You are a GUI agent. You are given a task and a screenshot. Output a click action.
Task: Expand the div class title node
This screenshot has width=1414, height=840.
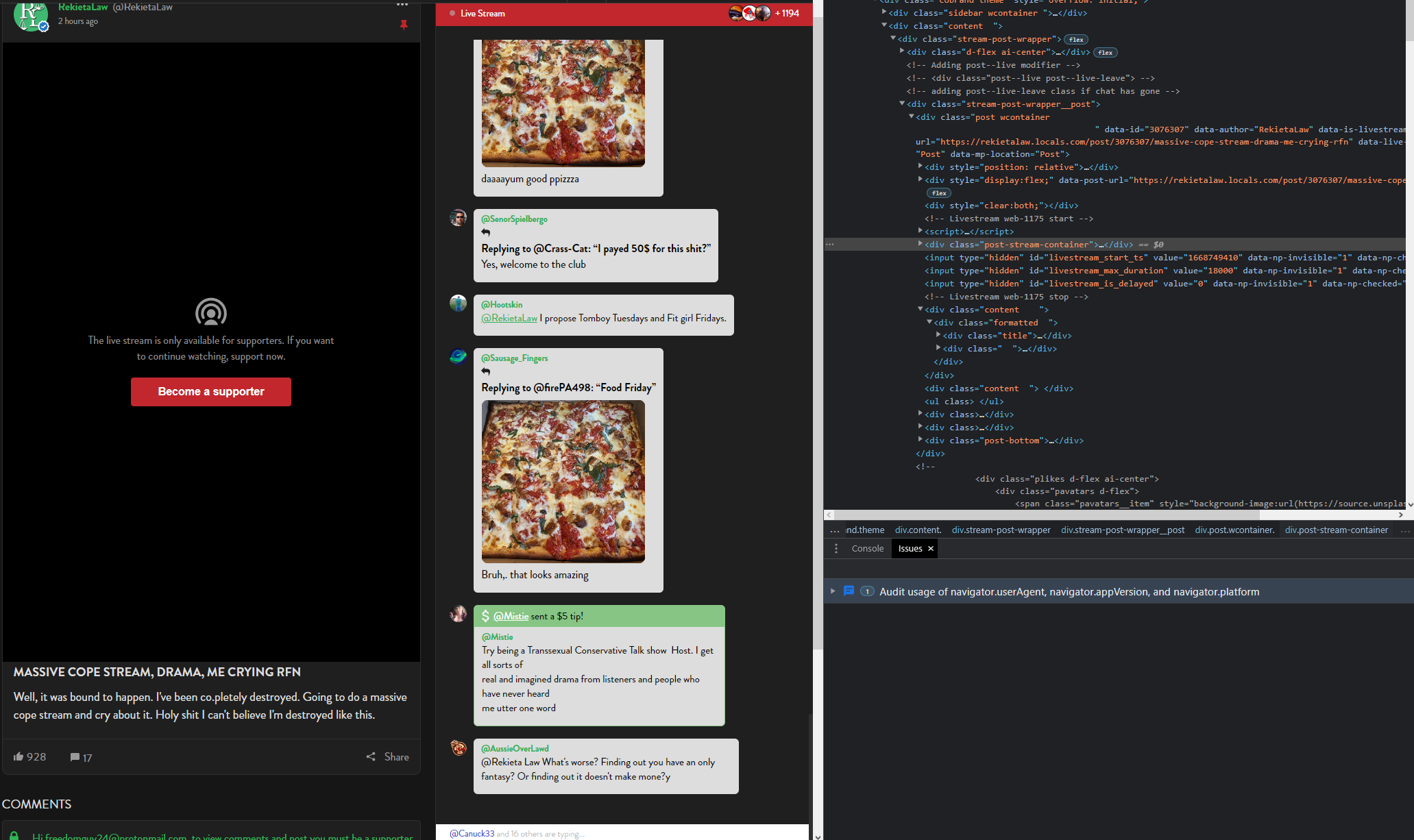click(938, 335)
